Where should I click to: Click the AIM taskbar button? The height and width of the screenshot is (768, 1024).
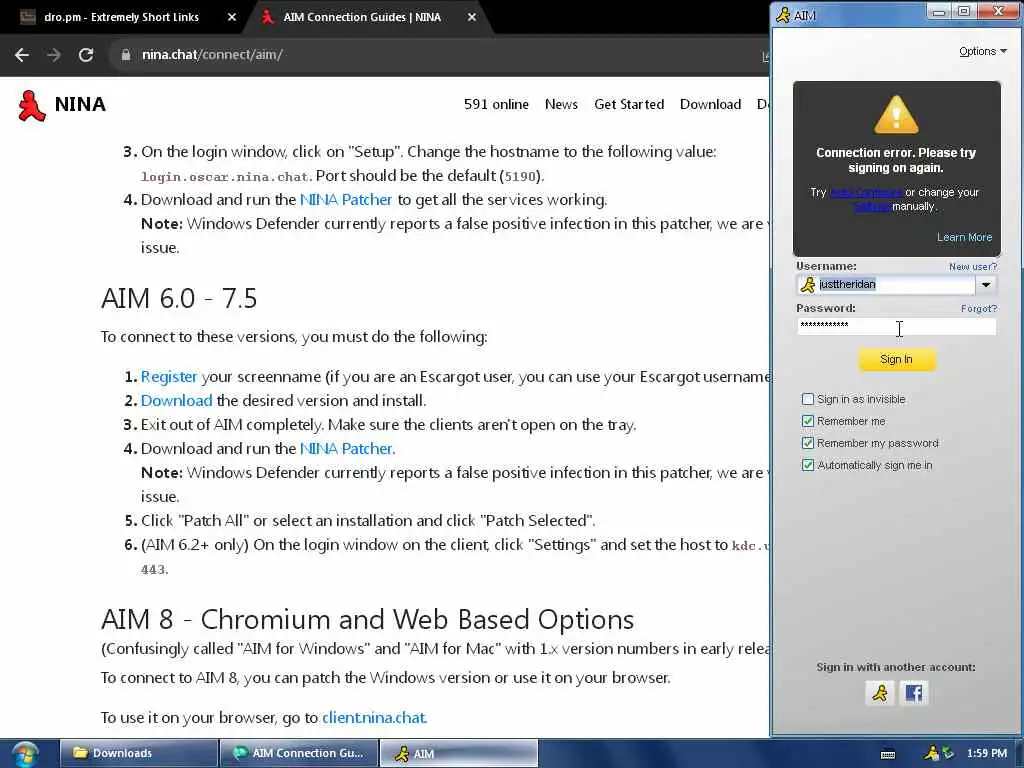pos(458,753)
